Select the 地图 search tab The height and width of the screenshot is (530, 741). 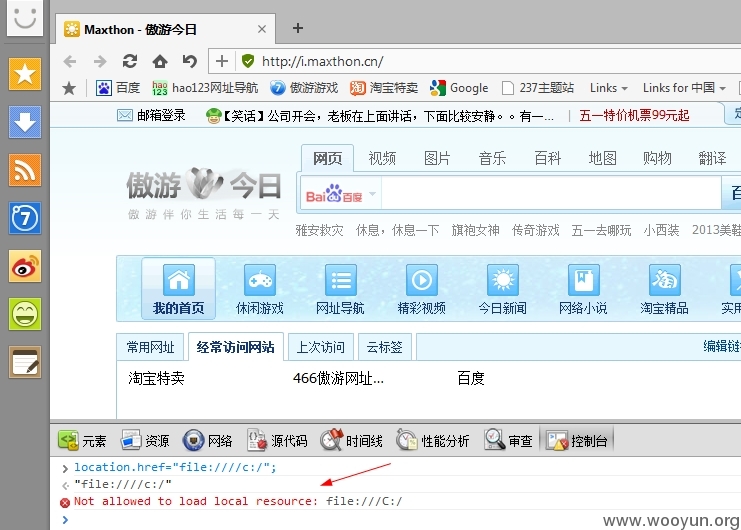602,158
